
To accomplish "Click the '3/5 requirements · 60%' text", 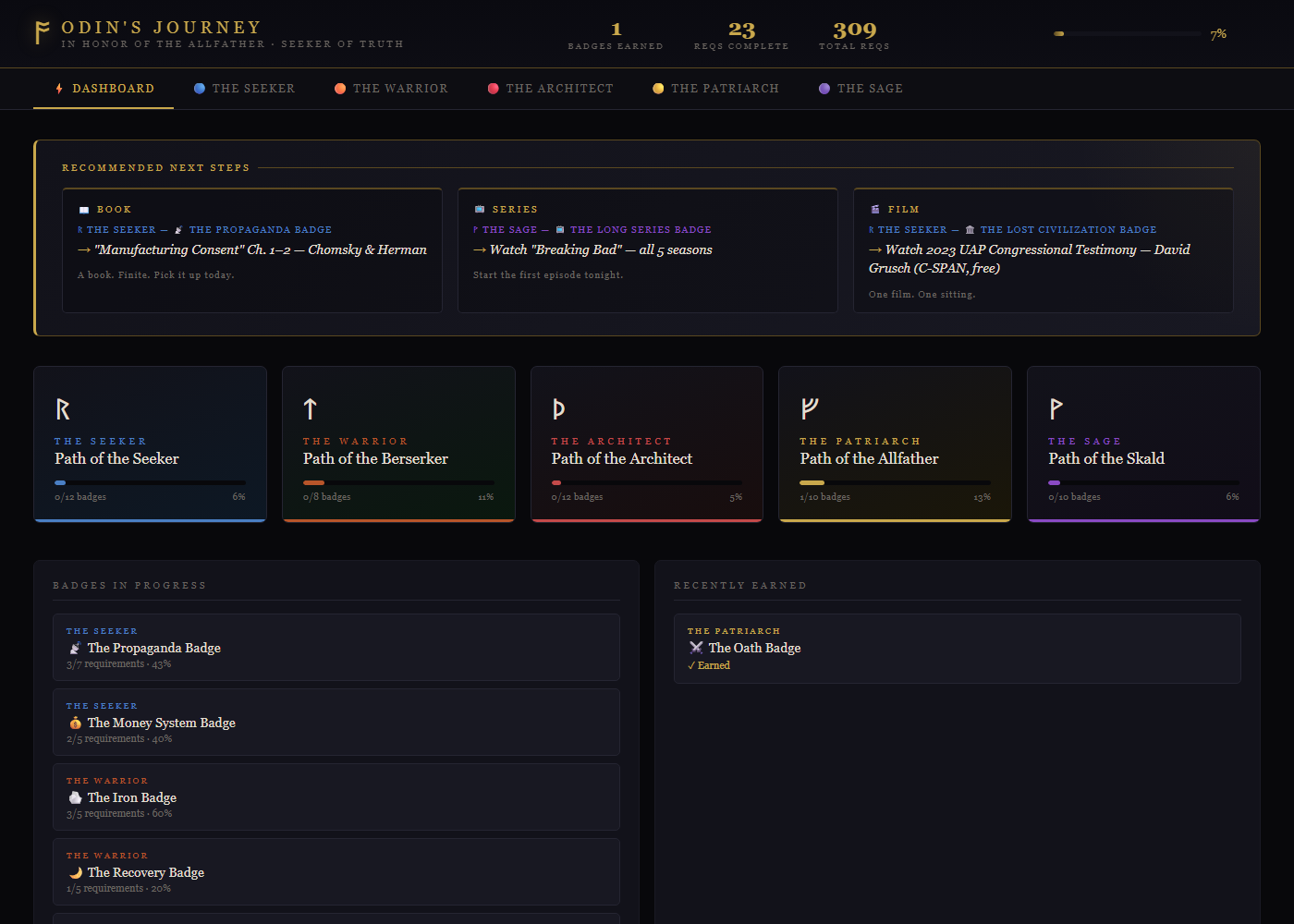I will [x=119, y=814].
